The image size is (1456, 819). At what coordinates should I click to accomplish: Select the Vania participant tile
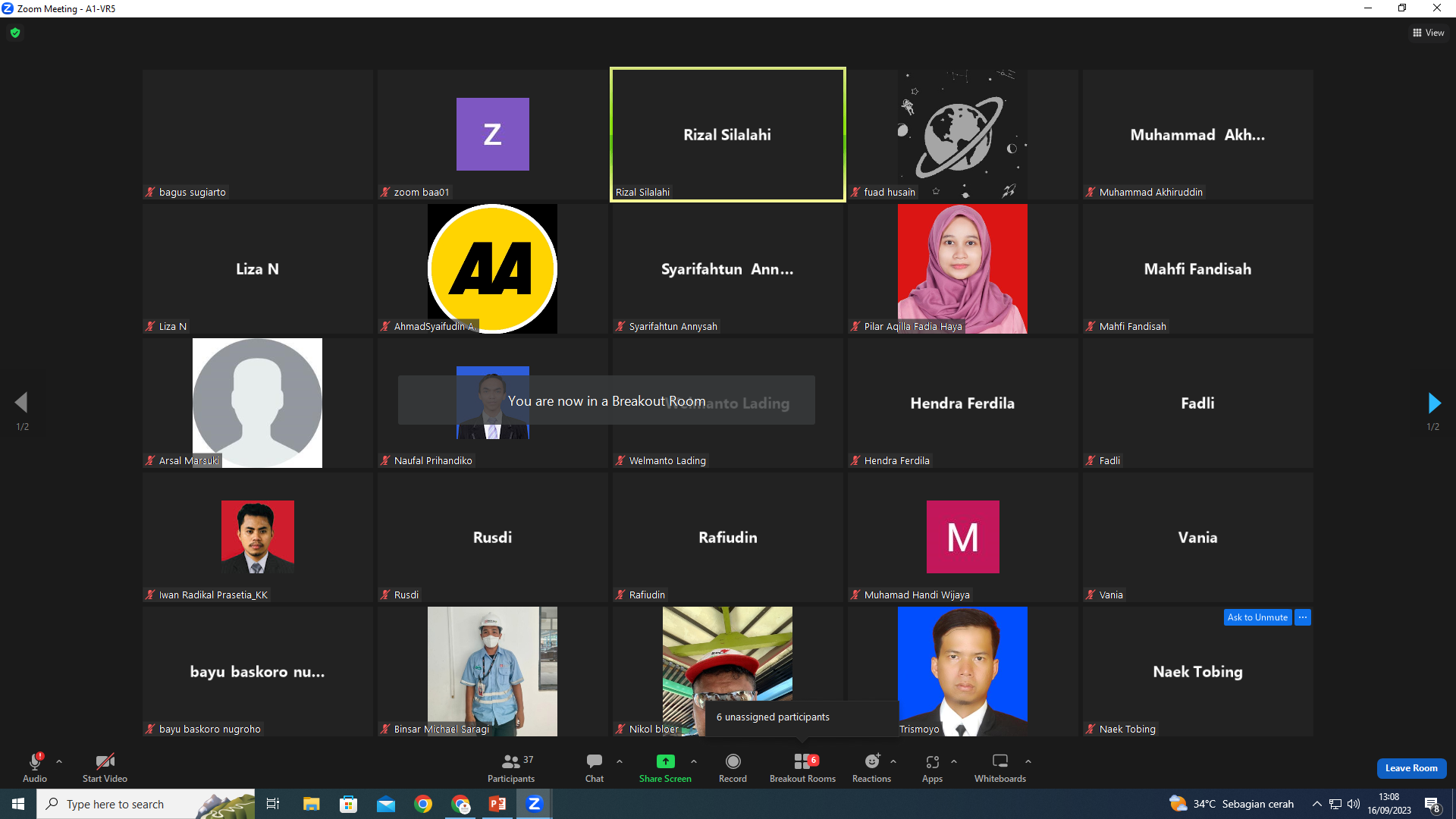(1198, 537)
